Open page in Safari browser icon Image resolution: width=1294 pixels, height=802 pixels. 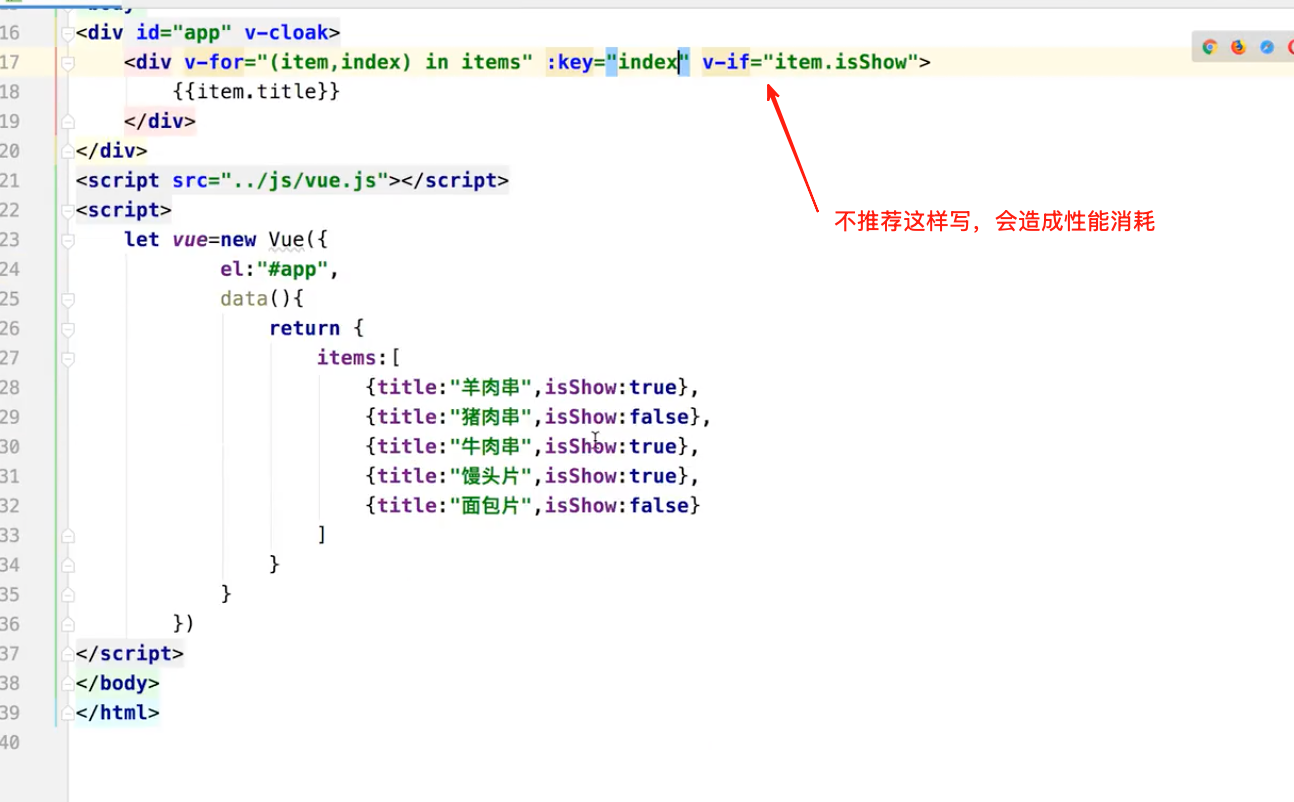(x=1267, y=47)
